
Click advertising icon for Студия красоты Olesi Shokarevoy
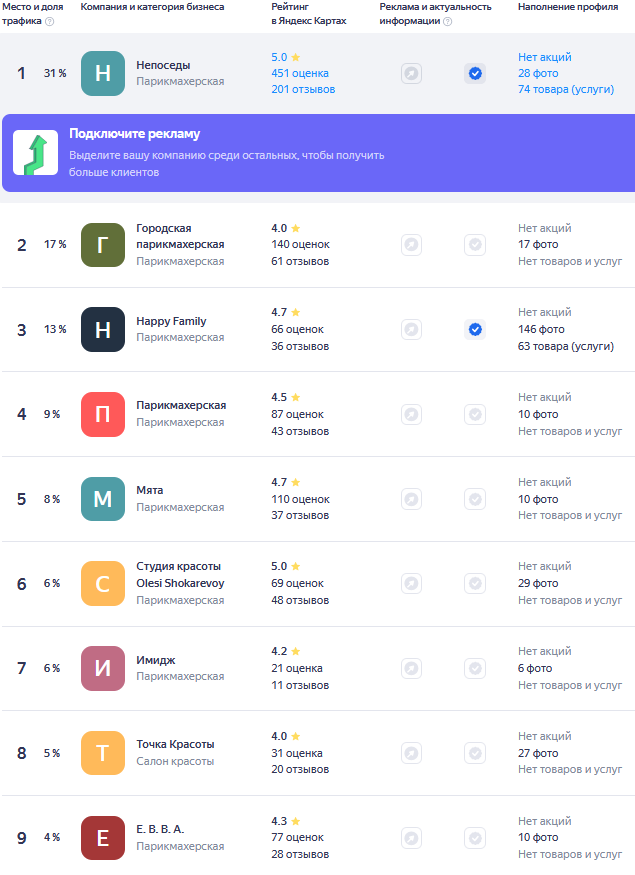(x=411, y=583)
